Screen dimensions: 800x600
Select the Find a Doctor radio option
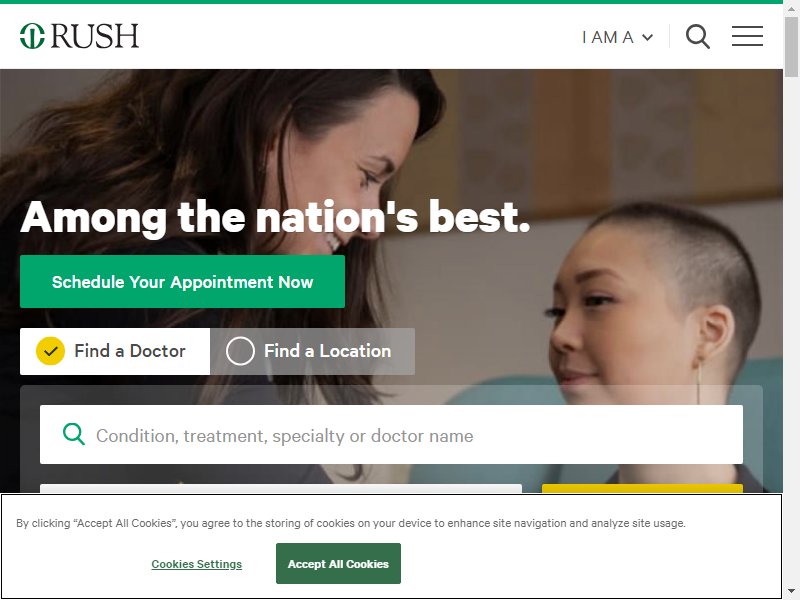pyautogui.click(x=51, y=351)
